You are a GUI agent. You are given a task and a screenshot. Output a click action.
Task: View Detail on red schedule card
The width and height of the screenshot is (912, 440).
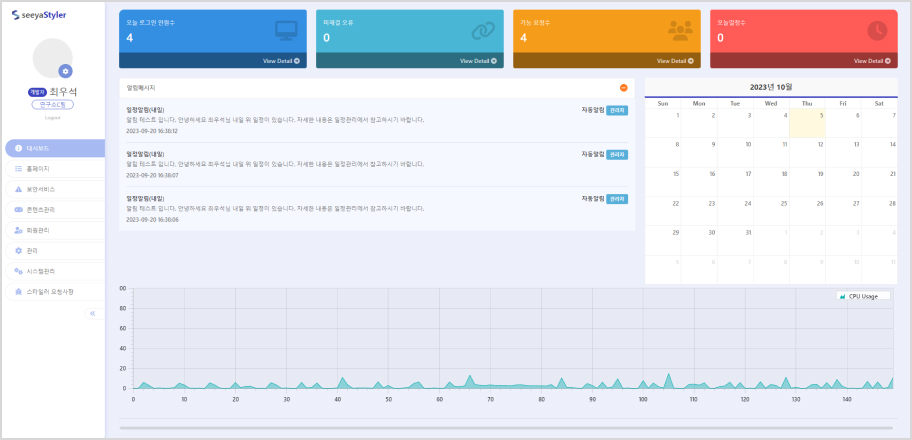(x=872, y=61)
